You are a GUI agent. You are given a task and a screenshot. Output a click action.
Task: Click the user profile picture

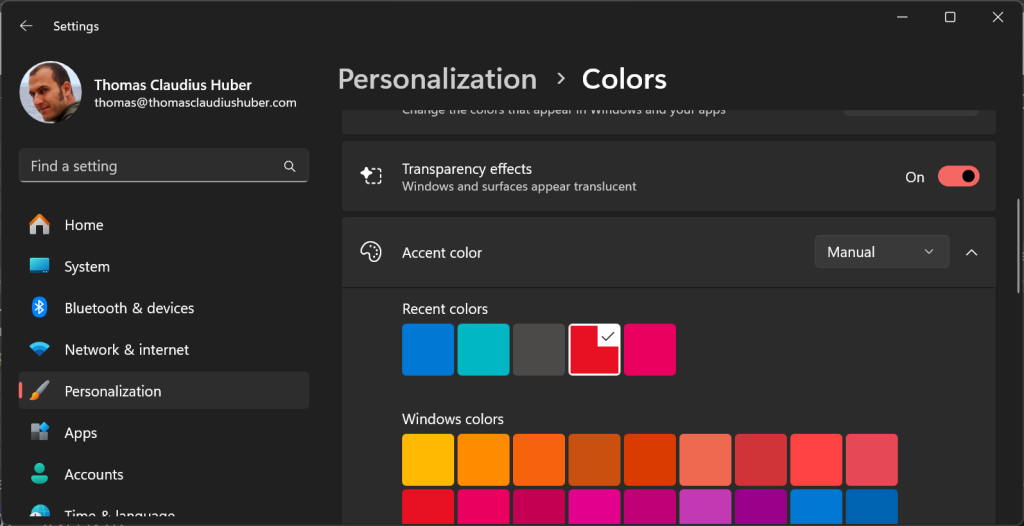(x=51, y=93)
